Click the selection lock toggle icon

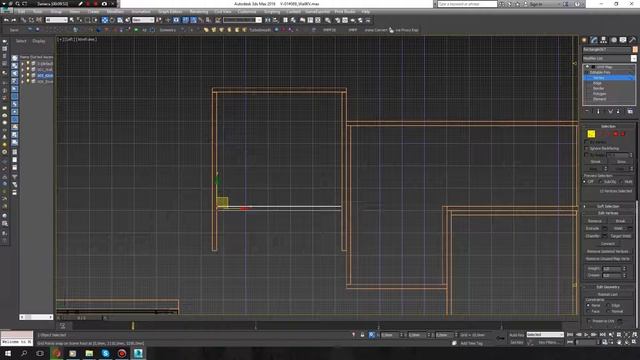pos(362,335)
